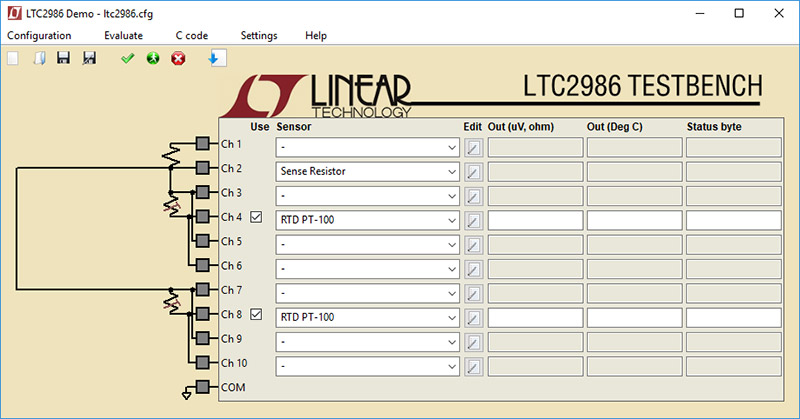The width and height of the screenshot is (800, 419).
Task: Click the green checkmark verify icon
Action: (x=127, y=59)
